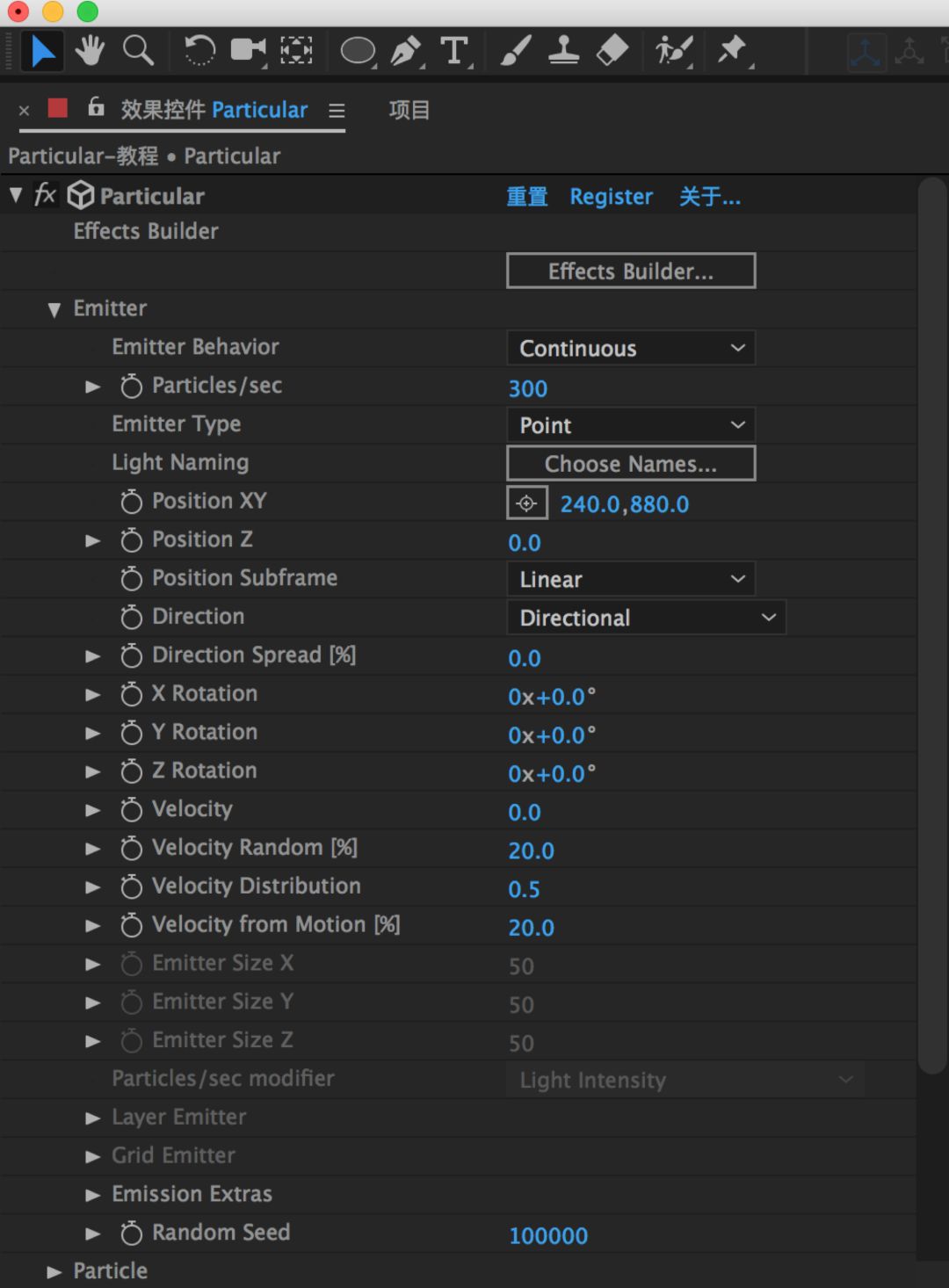Click the Register link
The image size is (949, 1288).
pos(612,197)
